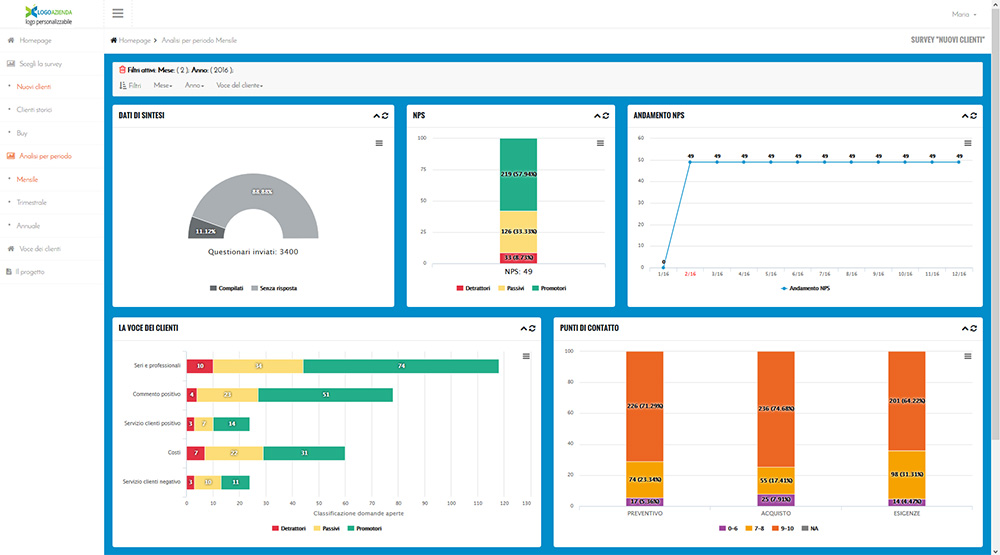Collapse the NPS panel with chevron
The width and height of the screenshot is (1000, 555).
pyautogui.click(x=596, y=116)
